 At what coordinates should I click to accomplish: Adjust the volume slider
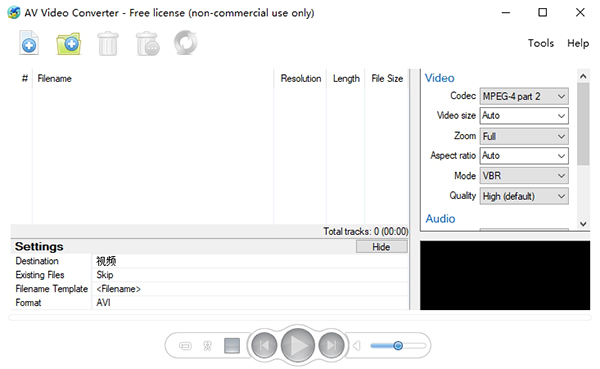(398, 346)
